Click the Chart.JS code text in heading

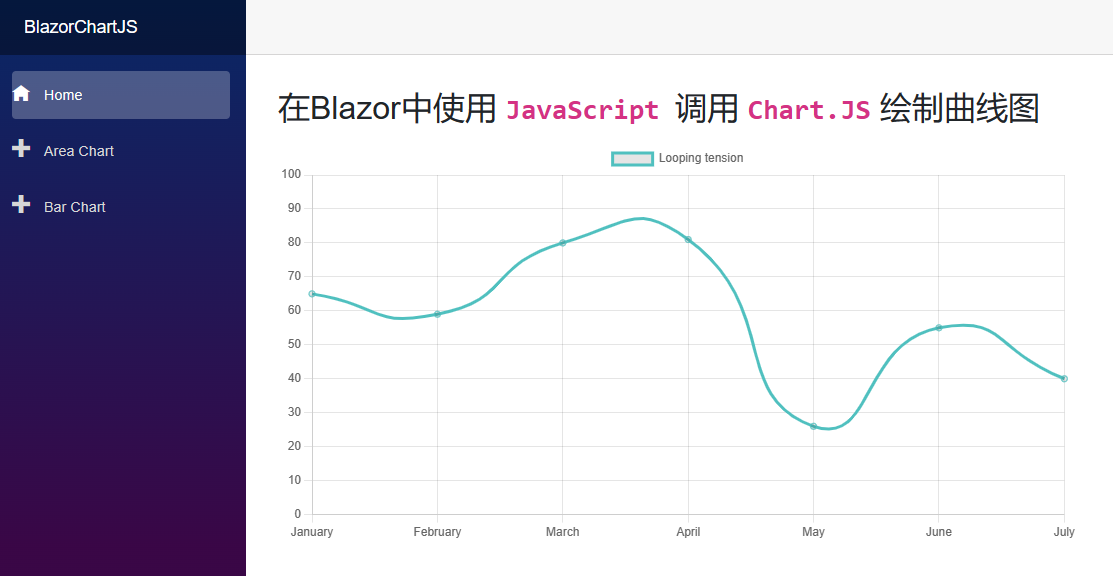[809, 109]
